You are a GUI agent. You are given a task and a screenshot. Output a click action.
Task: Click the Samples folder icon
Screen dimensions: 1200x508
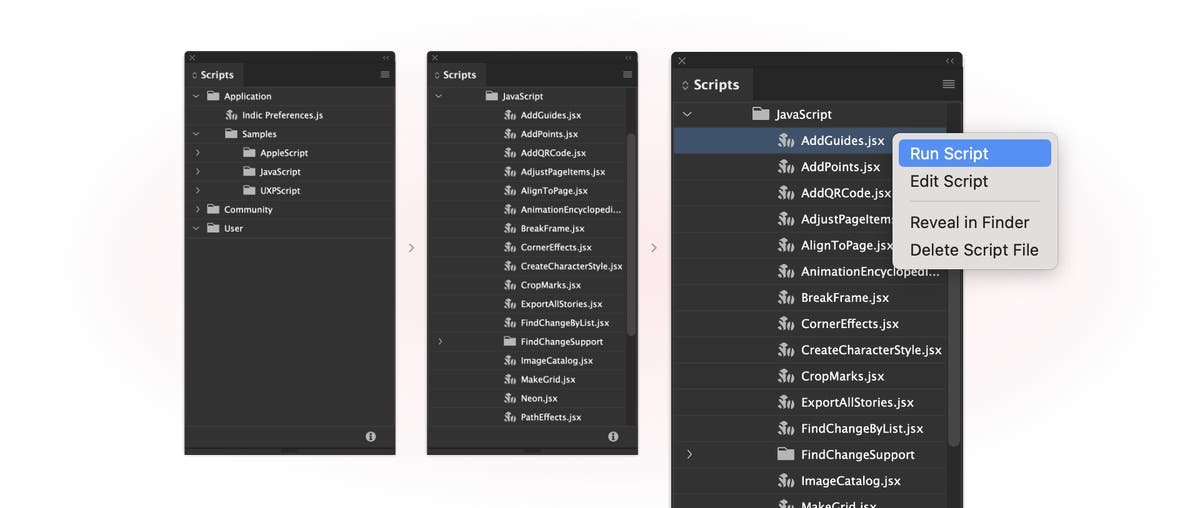(x=231, y=134)
